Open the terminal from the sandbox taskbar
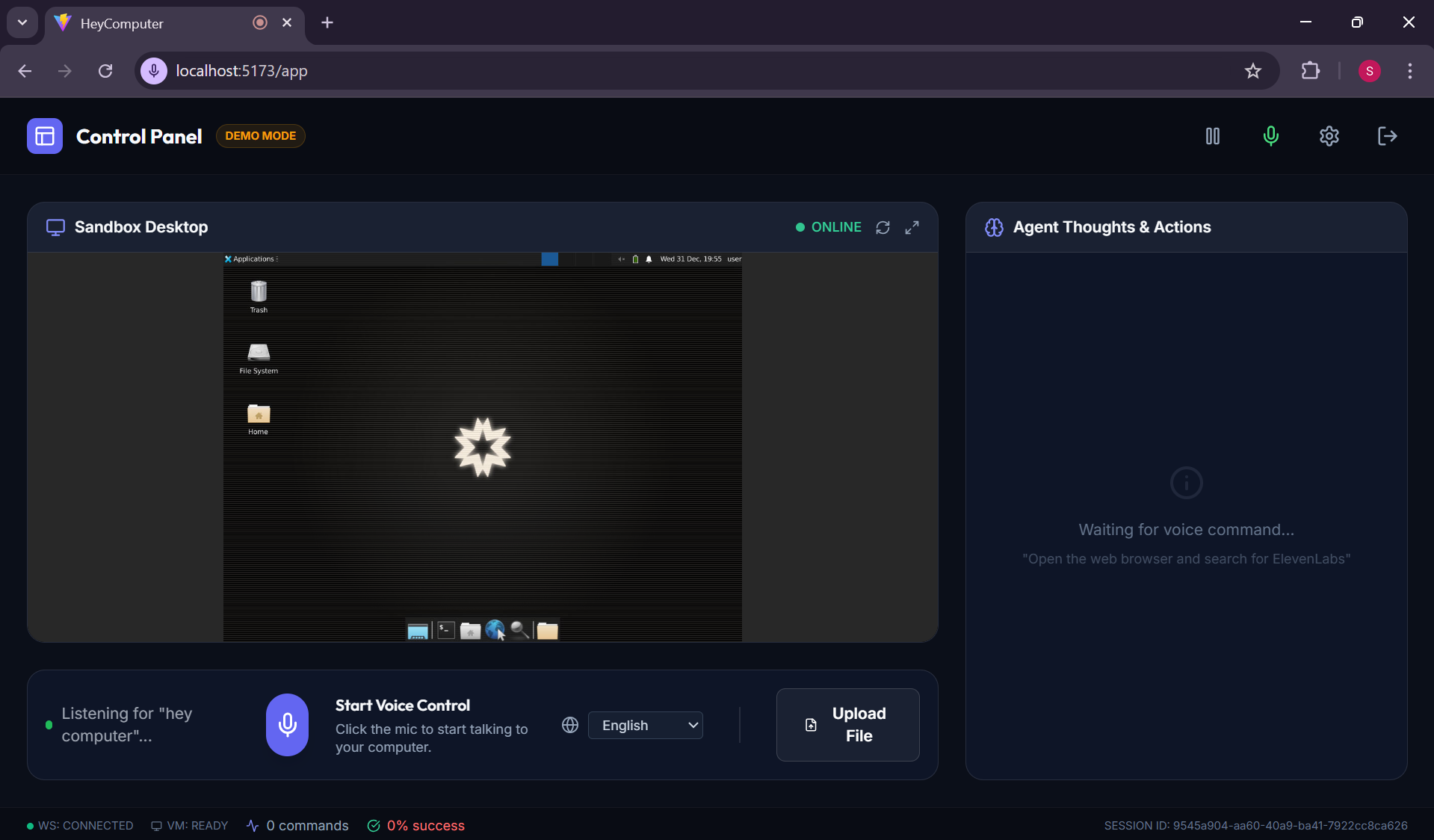The height and width of the screenshot is (840, 1434). [445, 631]
